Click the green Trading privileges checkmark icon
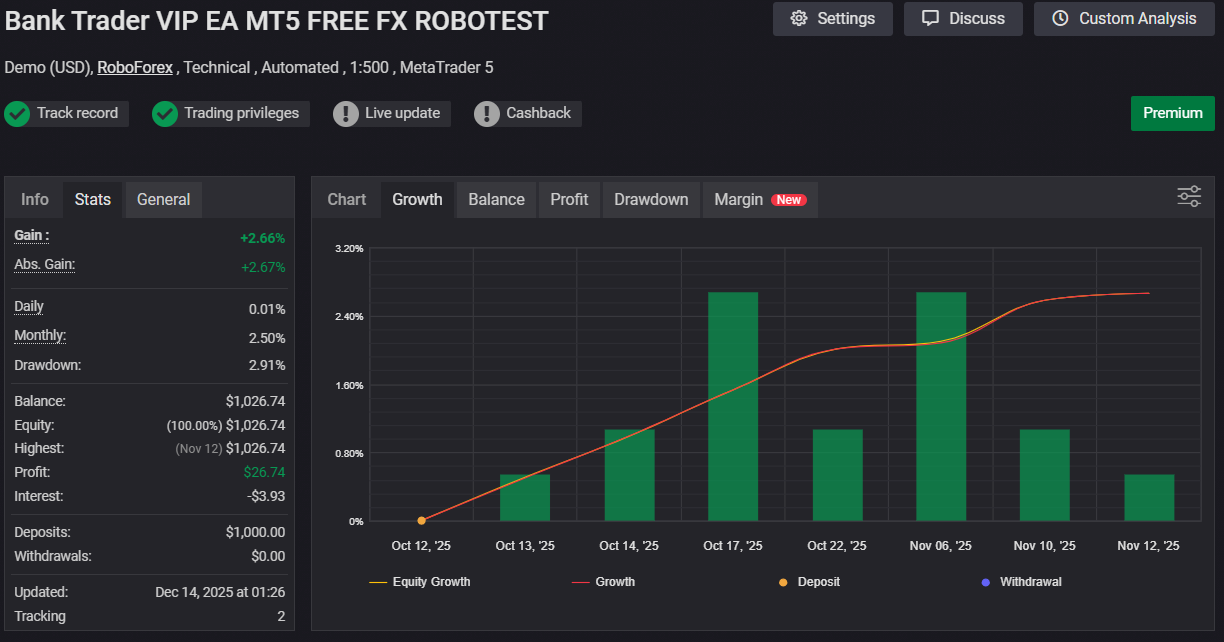The width and height of the screenshot is (1224, 642). tap(165, 114)
